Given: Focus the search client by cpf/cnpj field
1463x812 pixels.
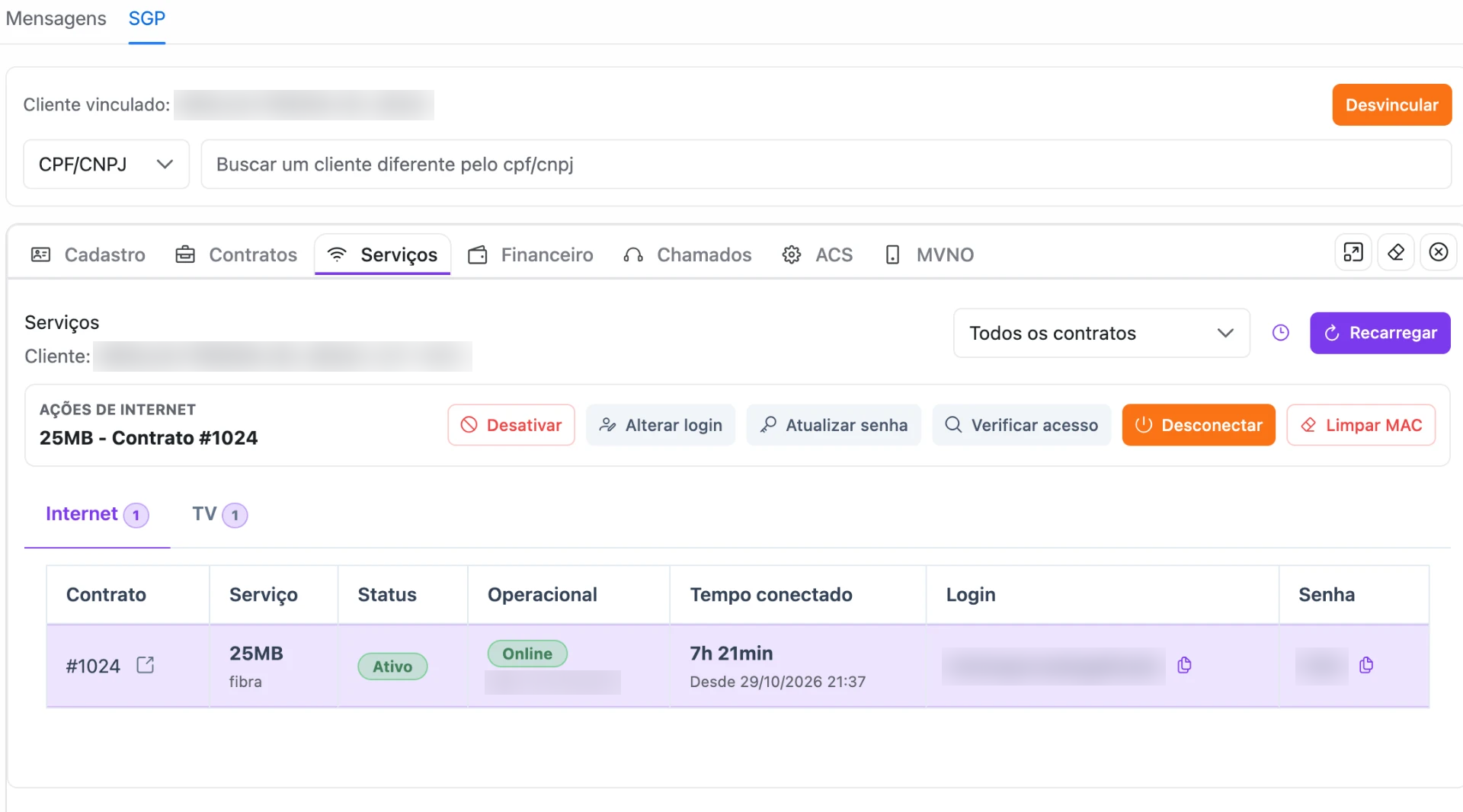Looking at the screenshot, I should pos(826,165).
